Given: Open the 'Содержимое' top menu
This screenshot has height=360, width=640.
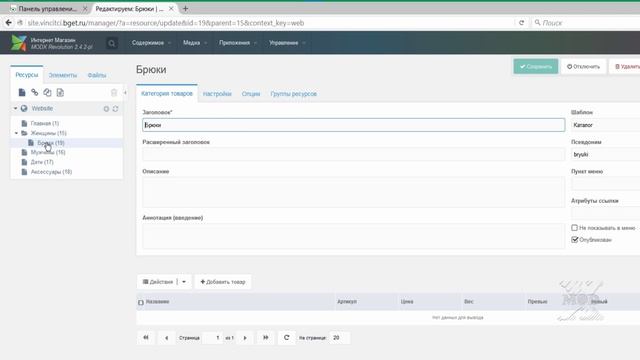Looking at the screenshot, I should pyautogui.click(x=151, y=42).
